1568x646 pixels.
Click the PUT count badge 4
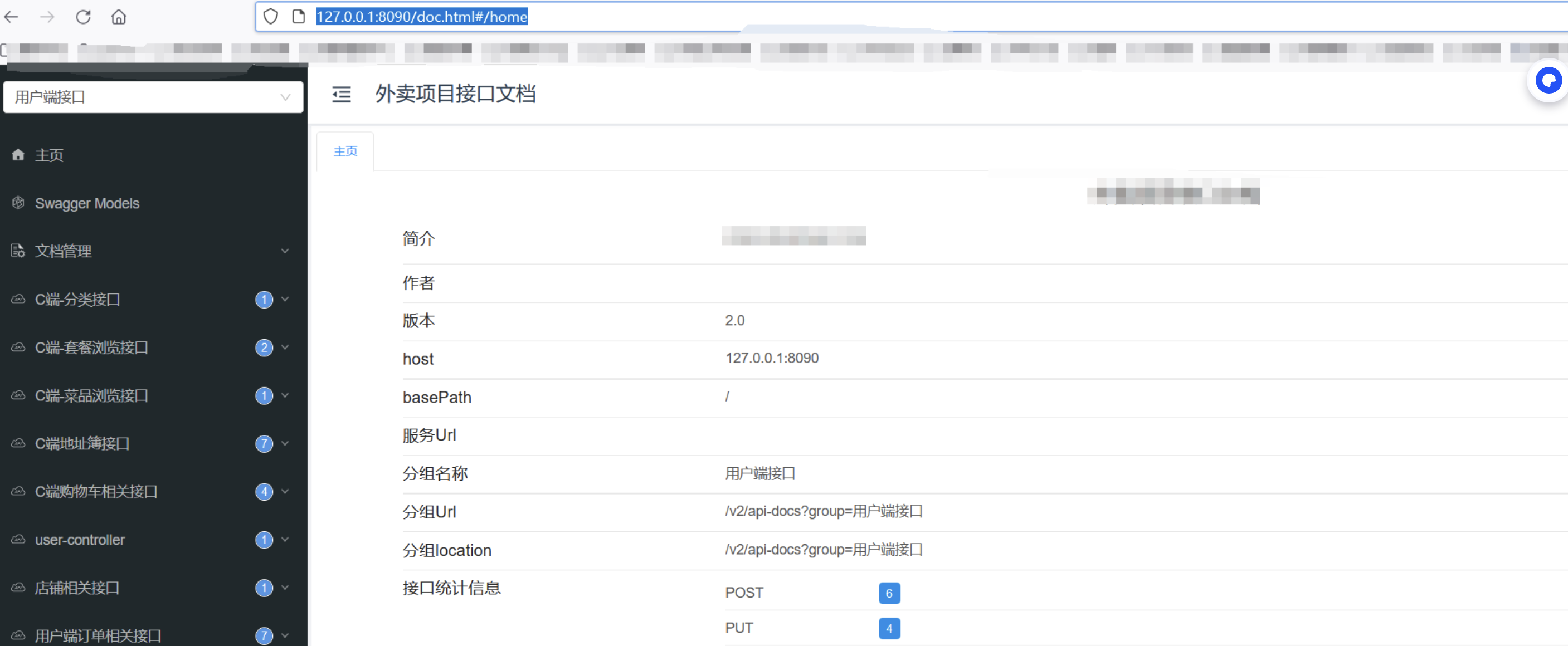click(x=889, y=628)
